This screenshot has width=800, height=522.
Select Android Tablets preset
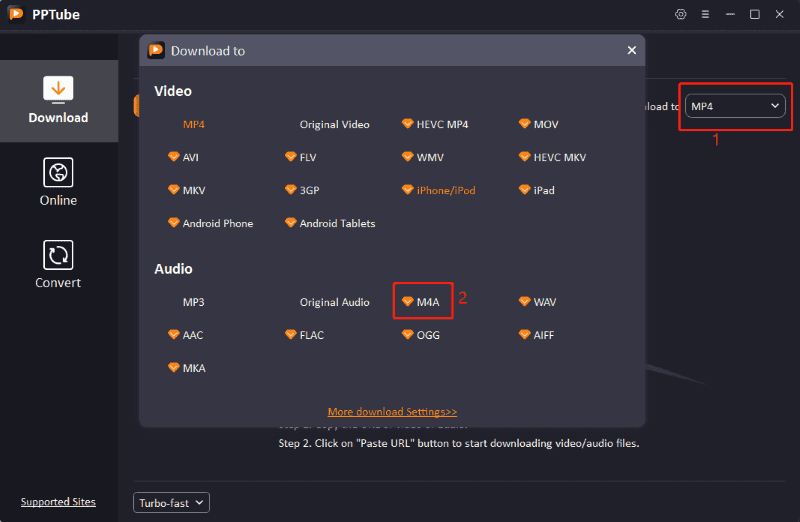337,223
